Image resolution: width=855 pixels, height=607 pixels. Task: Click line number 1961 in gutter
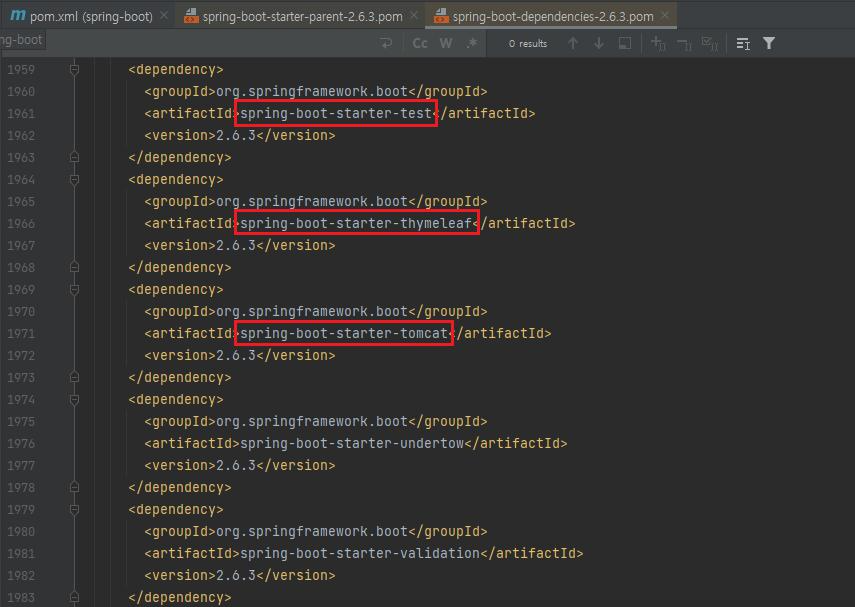[21, 113]
